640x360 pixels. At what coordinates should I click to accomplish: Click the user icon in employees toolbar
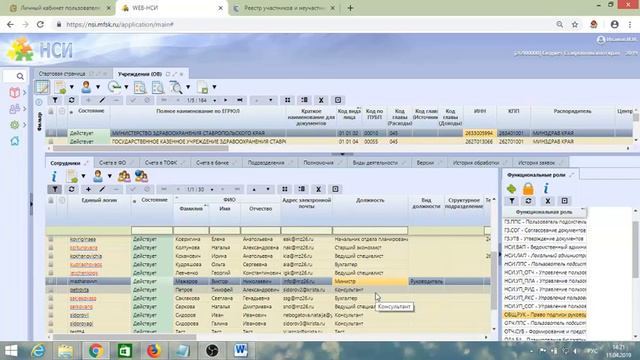(x=98, y=176)
